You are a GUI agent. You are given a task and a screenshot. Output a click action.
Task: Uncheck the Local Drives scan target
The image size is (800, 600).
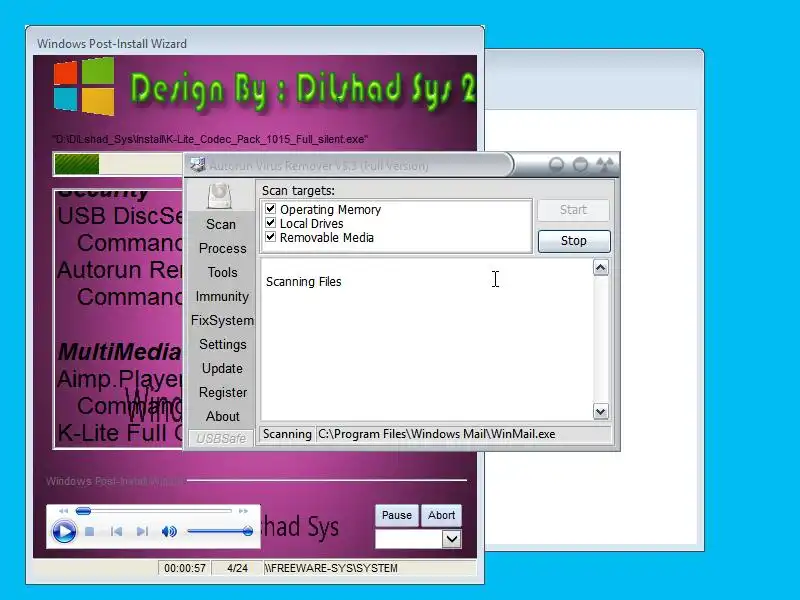[x=270, y=223]
